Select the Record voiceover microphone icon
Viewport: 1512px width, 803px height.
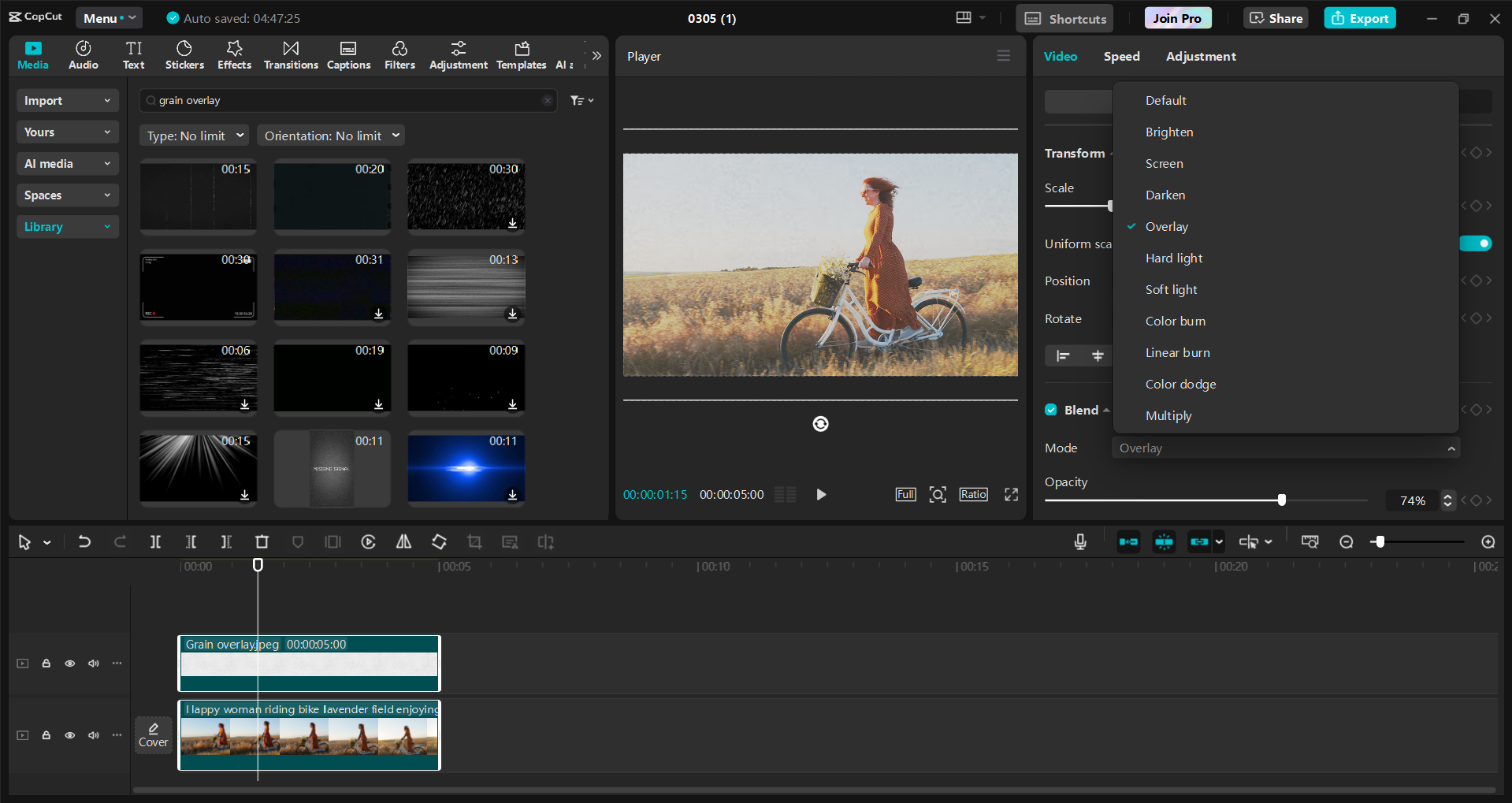tap(1079, 541)
